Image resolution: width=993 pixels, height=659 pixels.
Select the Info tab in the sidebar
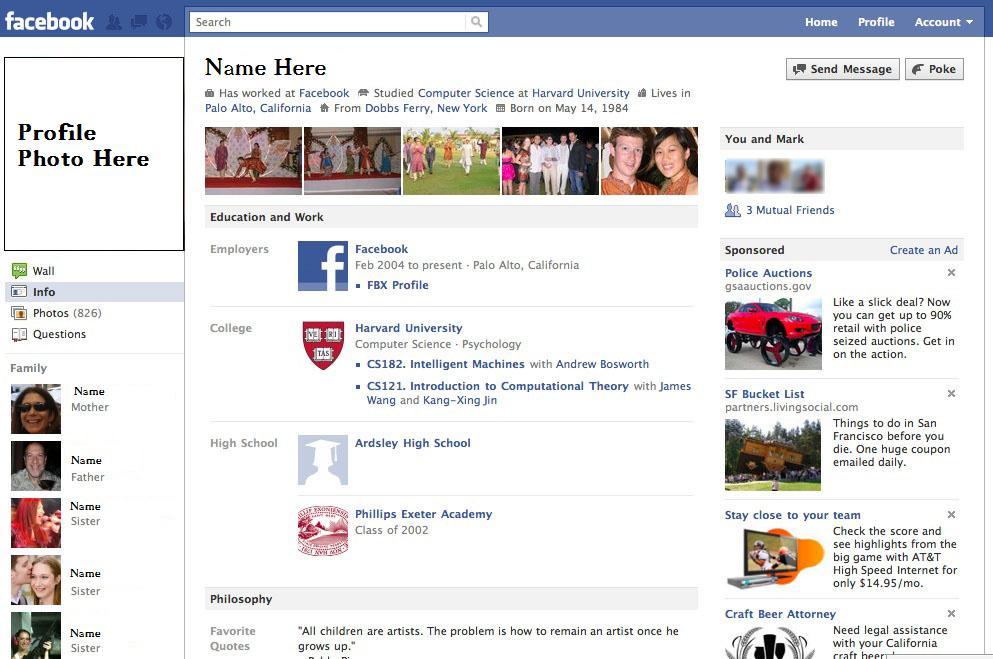click(94, 292)
